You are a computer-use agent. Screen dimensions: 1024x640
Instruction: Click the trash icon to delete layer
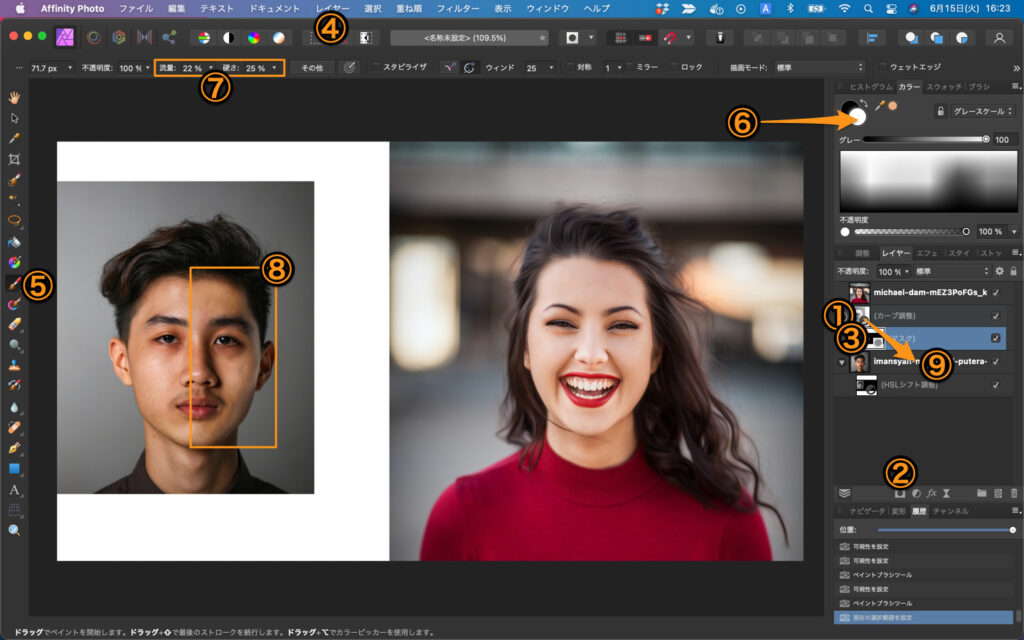(1014, 493)
